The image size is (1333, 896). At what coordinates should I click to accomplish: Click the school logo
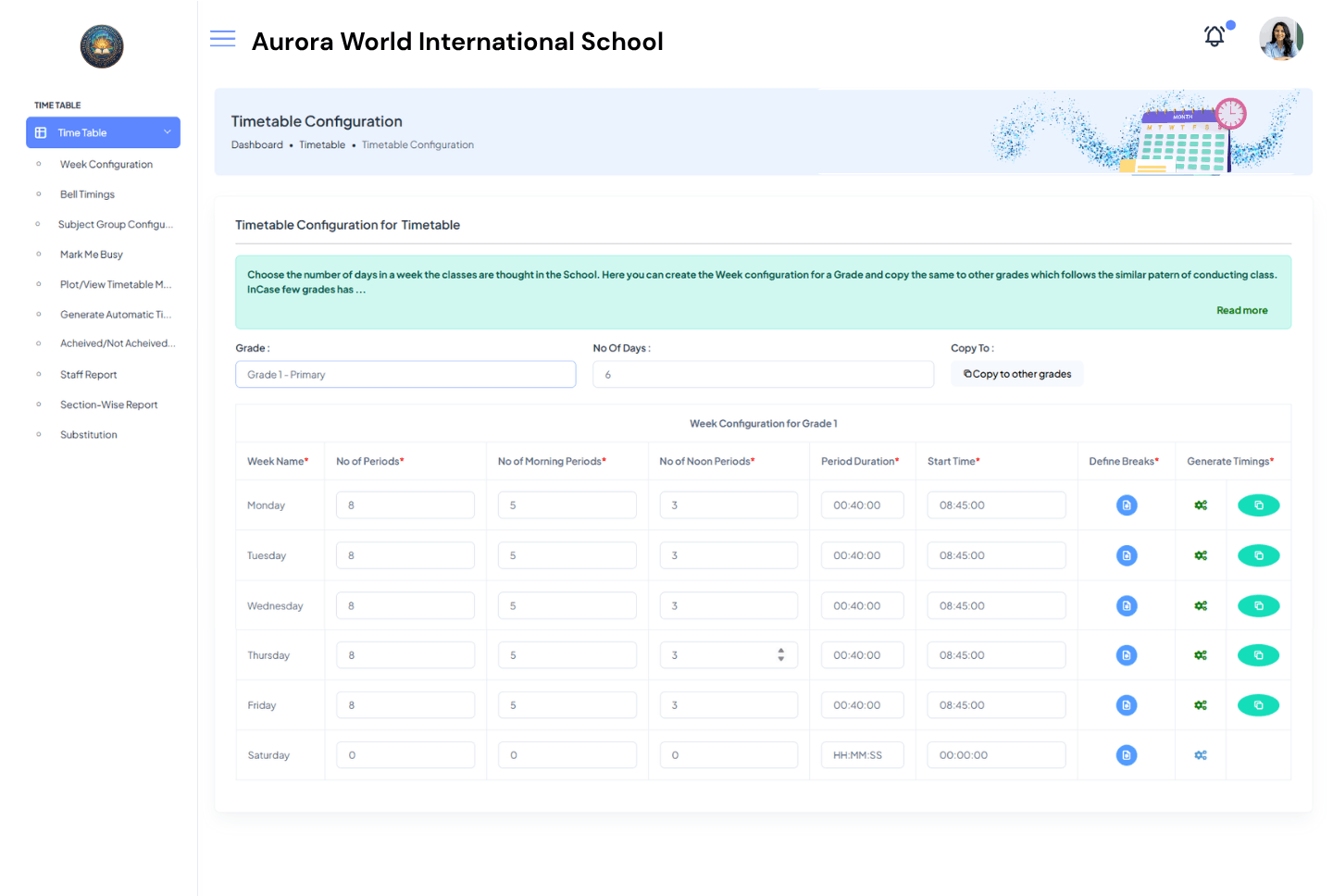click(x=101, y=46)
